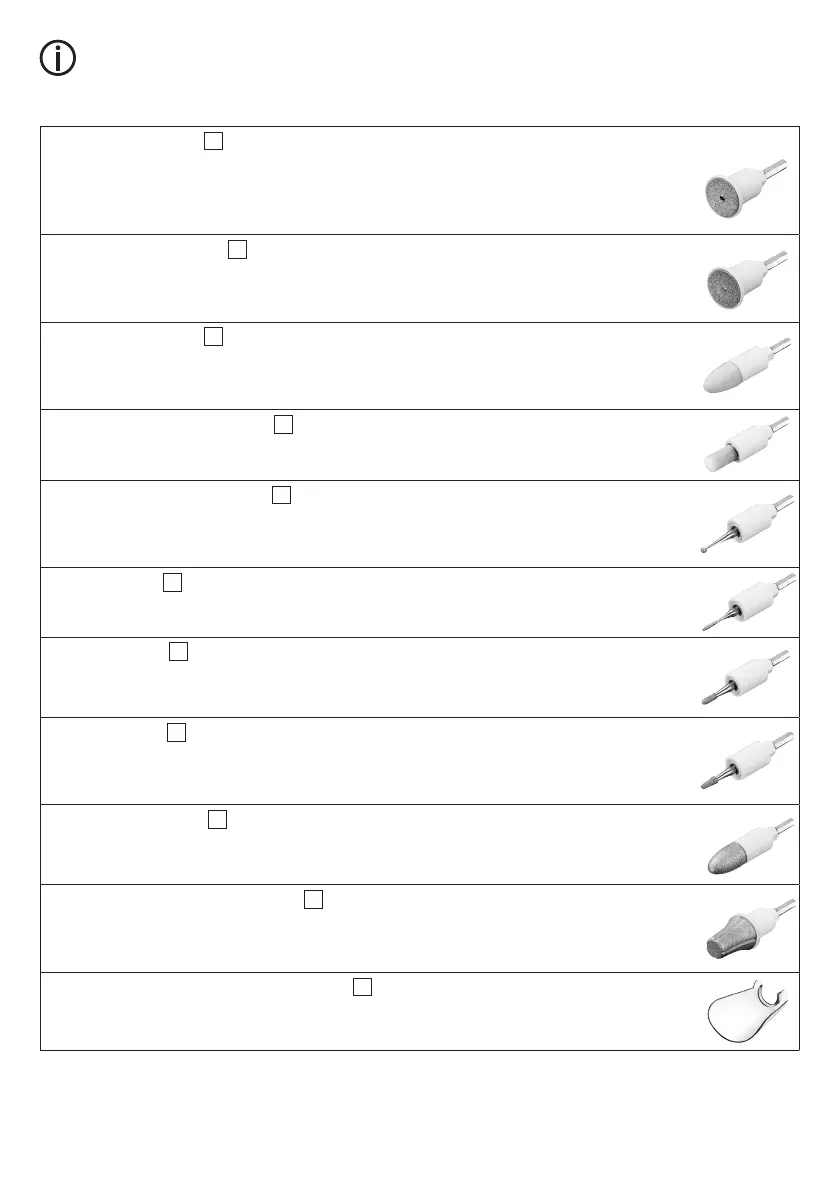Click the information icon at the top

point(58,59)
